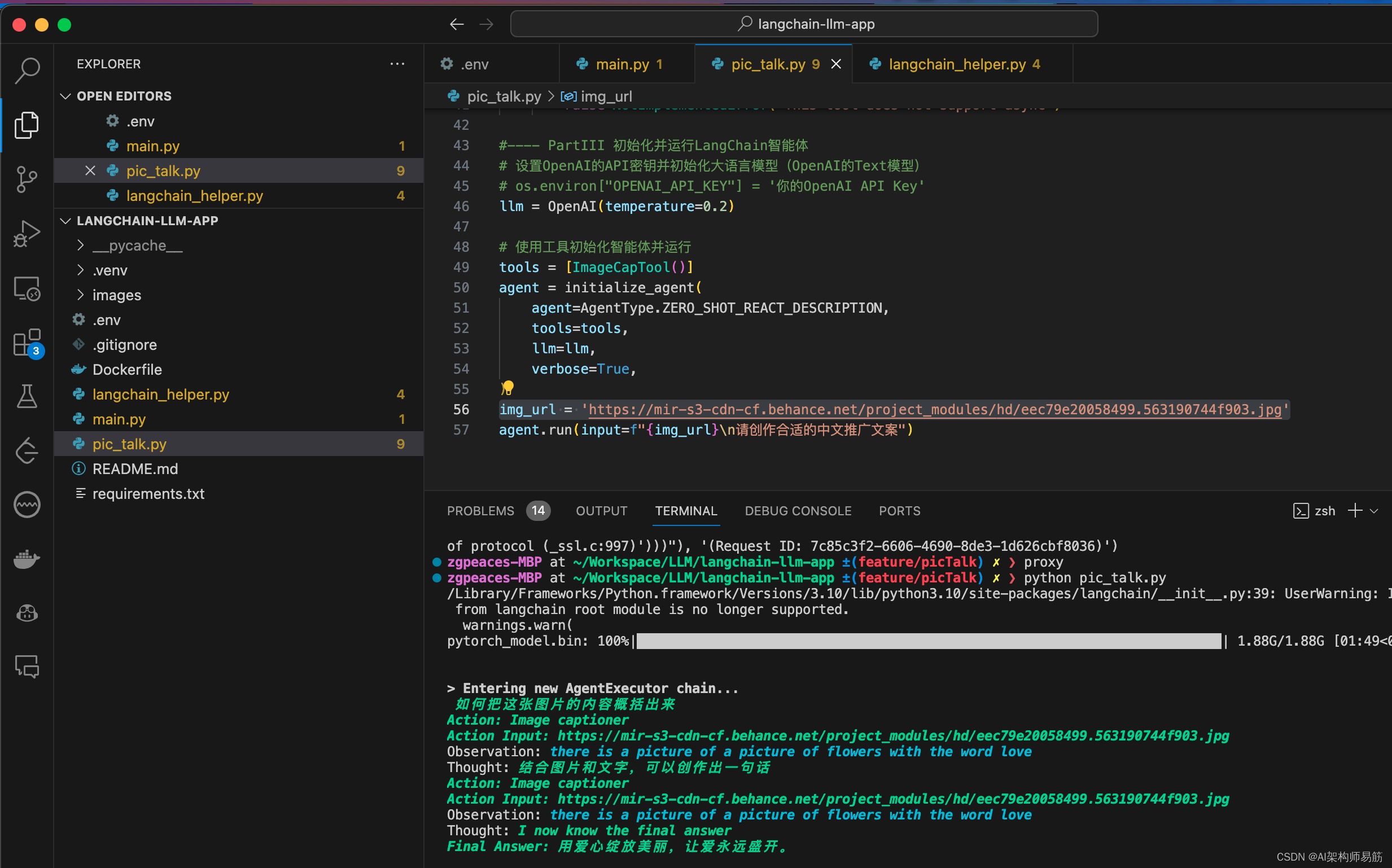1392x868 pixels.
Task: Open the terminal launch profile dropdown
Action: click(x=1373, y=510)
